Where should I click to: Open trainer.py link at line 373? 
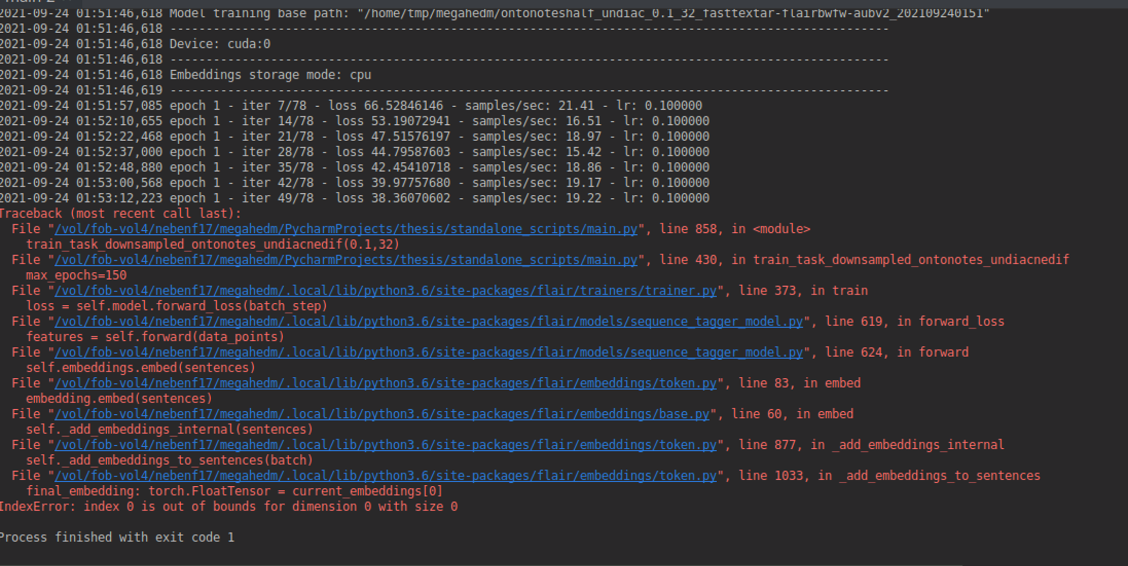click(386, 291)
